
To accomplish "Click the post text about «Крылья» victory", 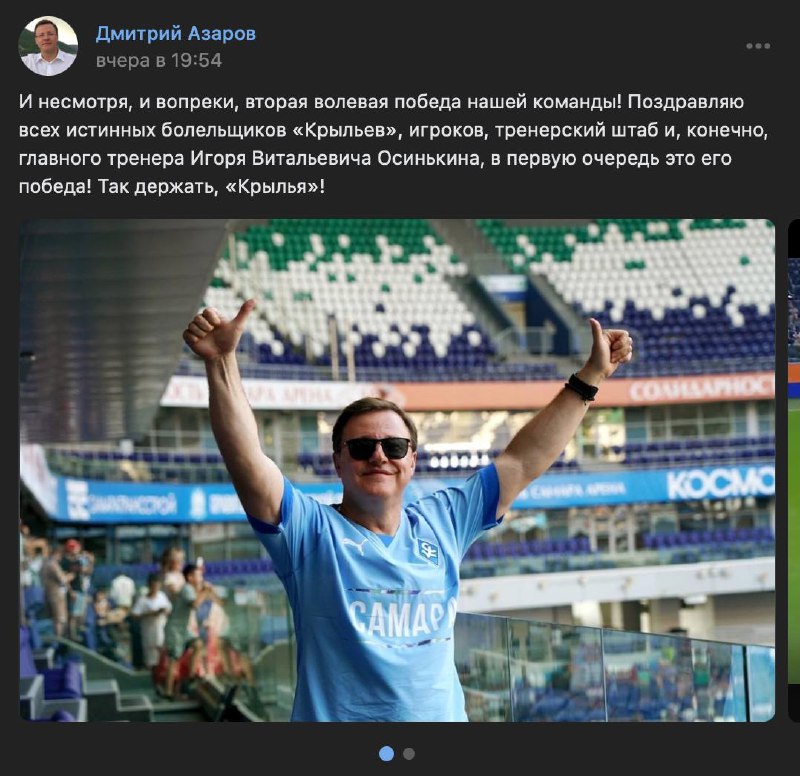I will click(393, 144).
